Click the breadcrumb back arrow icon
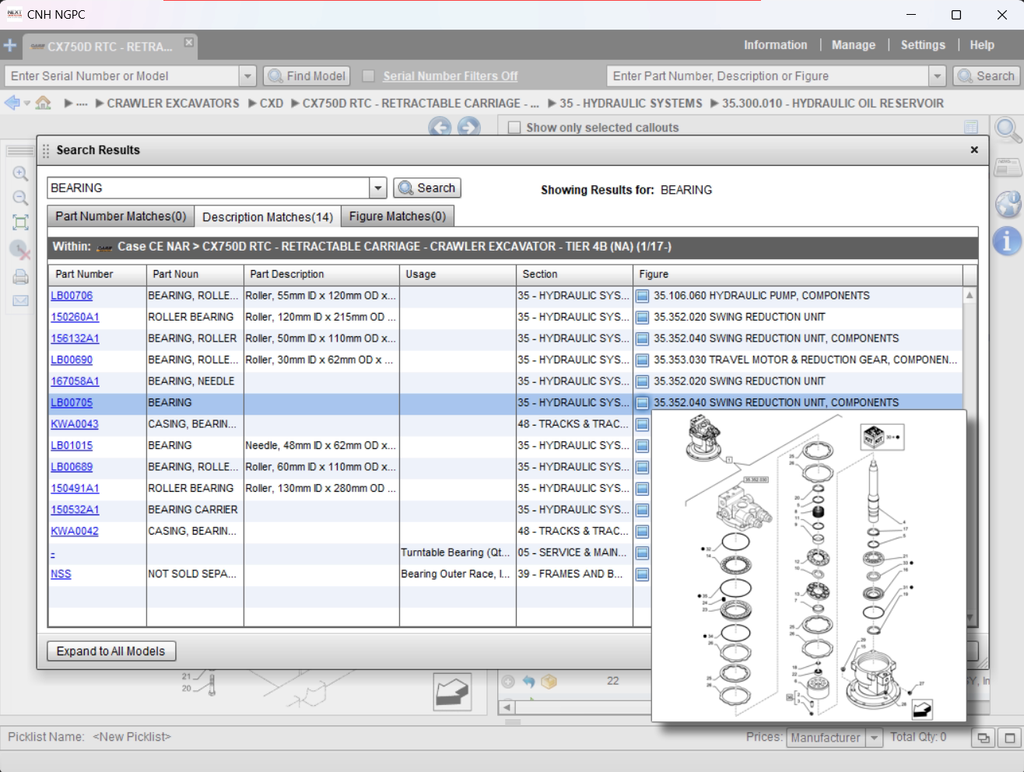The width and height of the screenshot is (1024, 772). coord(12,103)
